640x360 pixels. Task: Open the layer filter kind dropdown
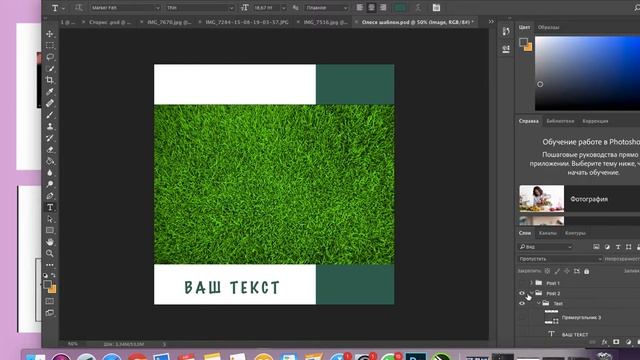tap(546, 247)
